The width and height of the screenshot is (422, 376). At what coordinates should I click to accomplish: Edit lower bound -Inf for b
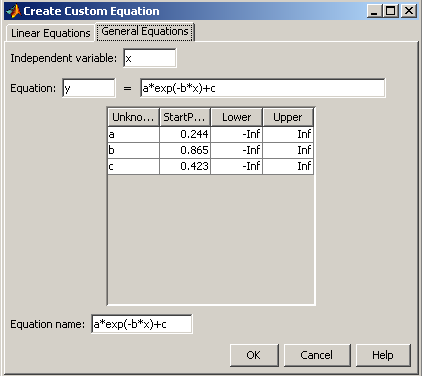(x=237, y=150)
